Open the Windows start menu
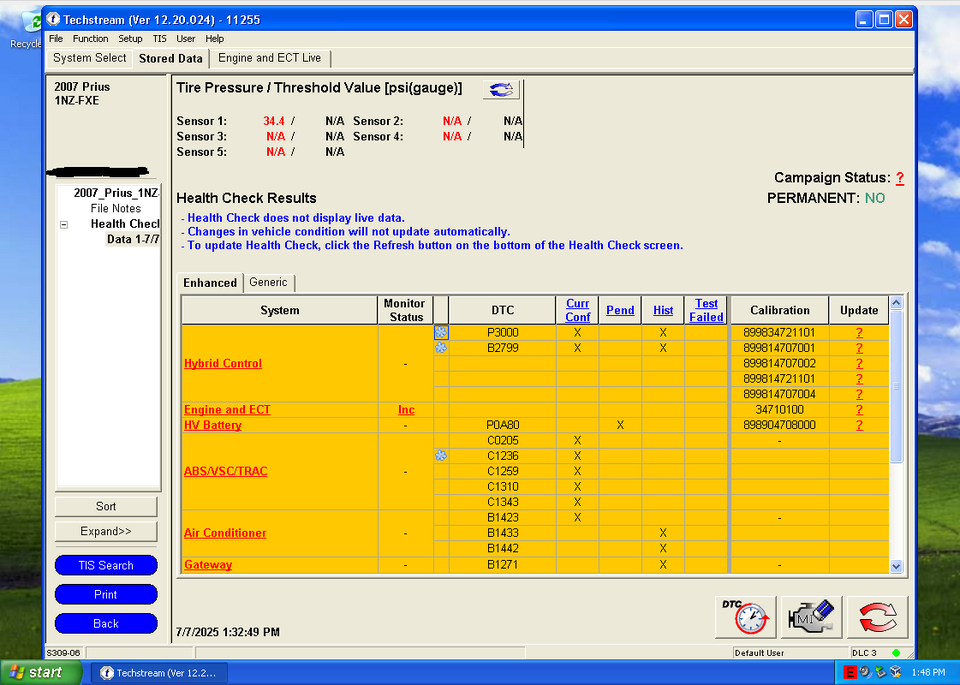Screen dimensions: 960x685 (x=40, y=673)
